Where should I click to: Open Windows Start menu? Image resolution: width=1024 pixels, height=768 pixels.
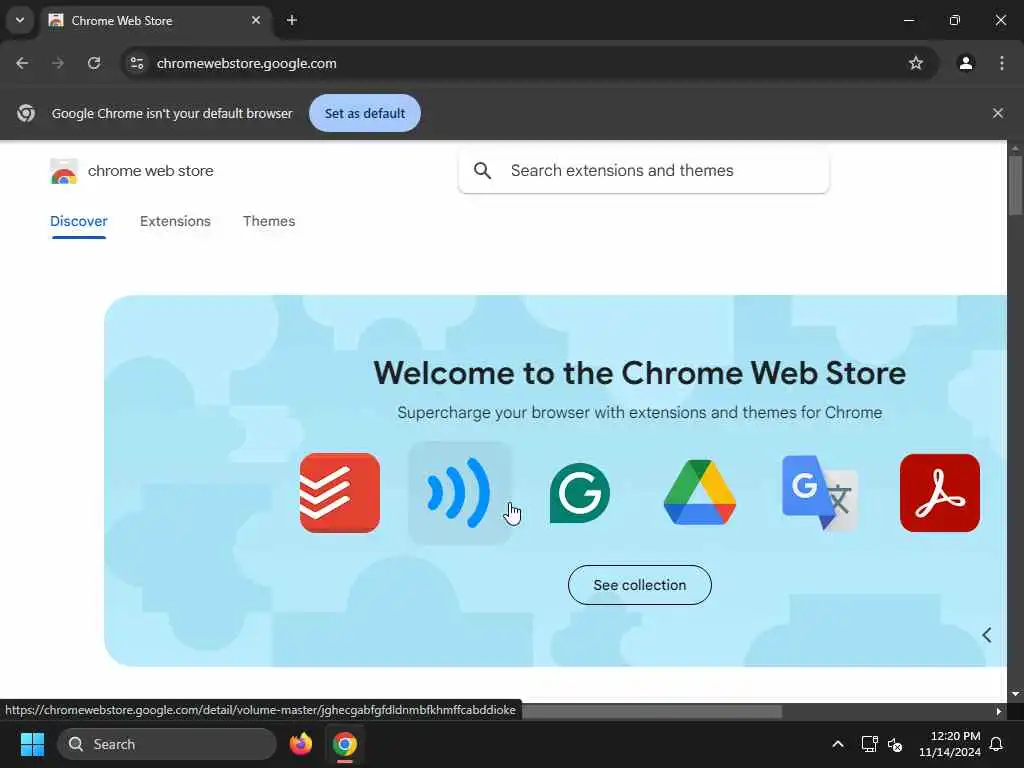[32, 744]
